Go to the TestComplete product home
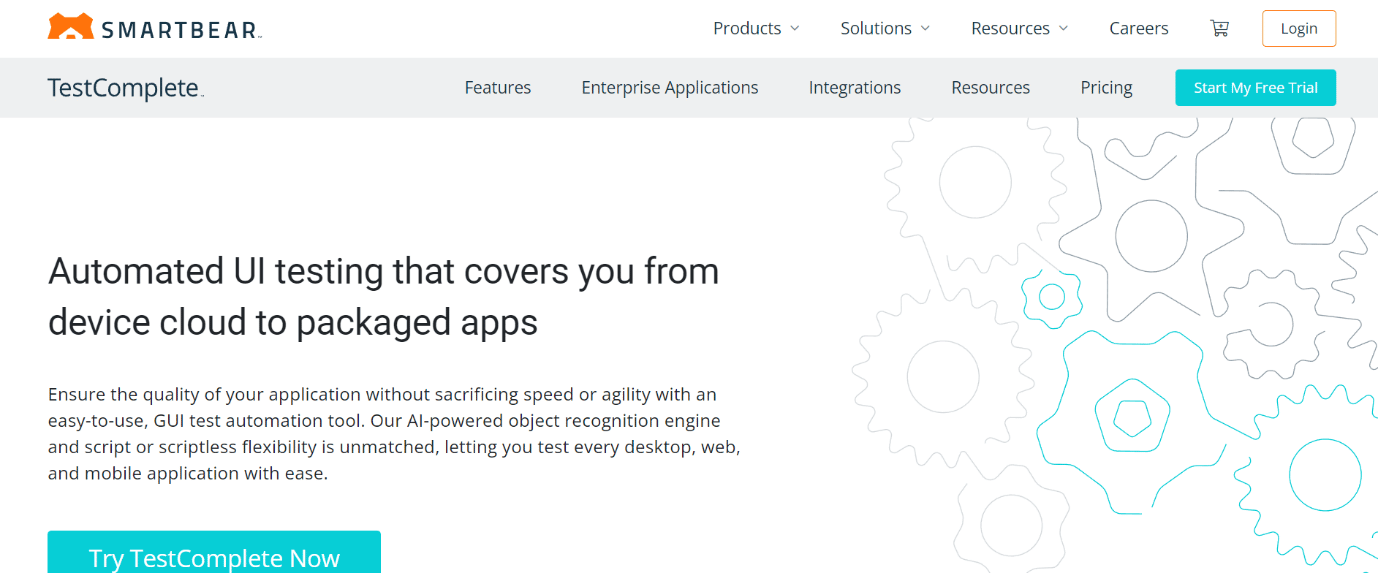 tap(125, 88)
